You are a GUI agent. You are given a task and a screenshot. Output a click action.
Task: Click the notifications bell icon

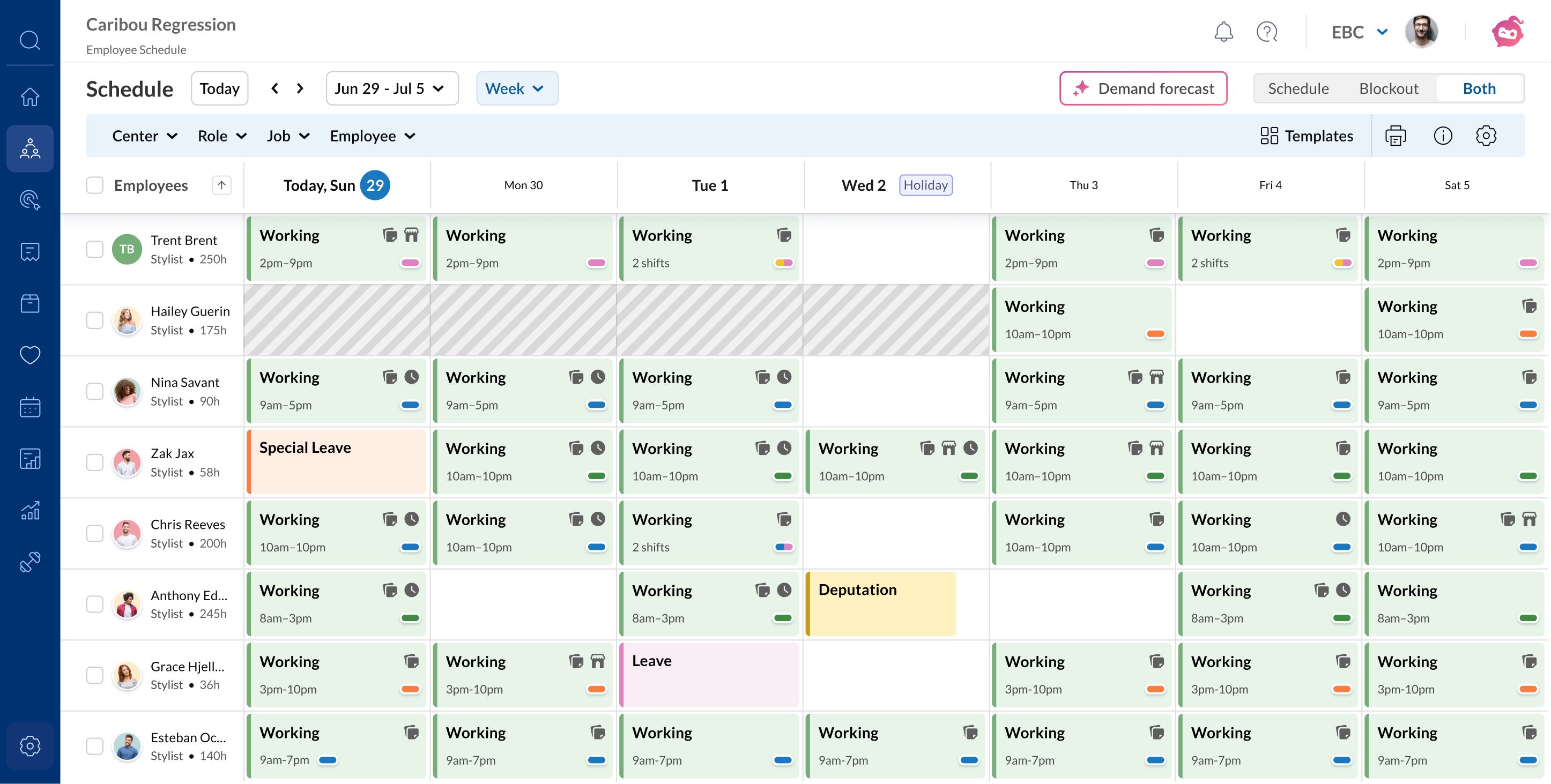pos(1223,32)
